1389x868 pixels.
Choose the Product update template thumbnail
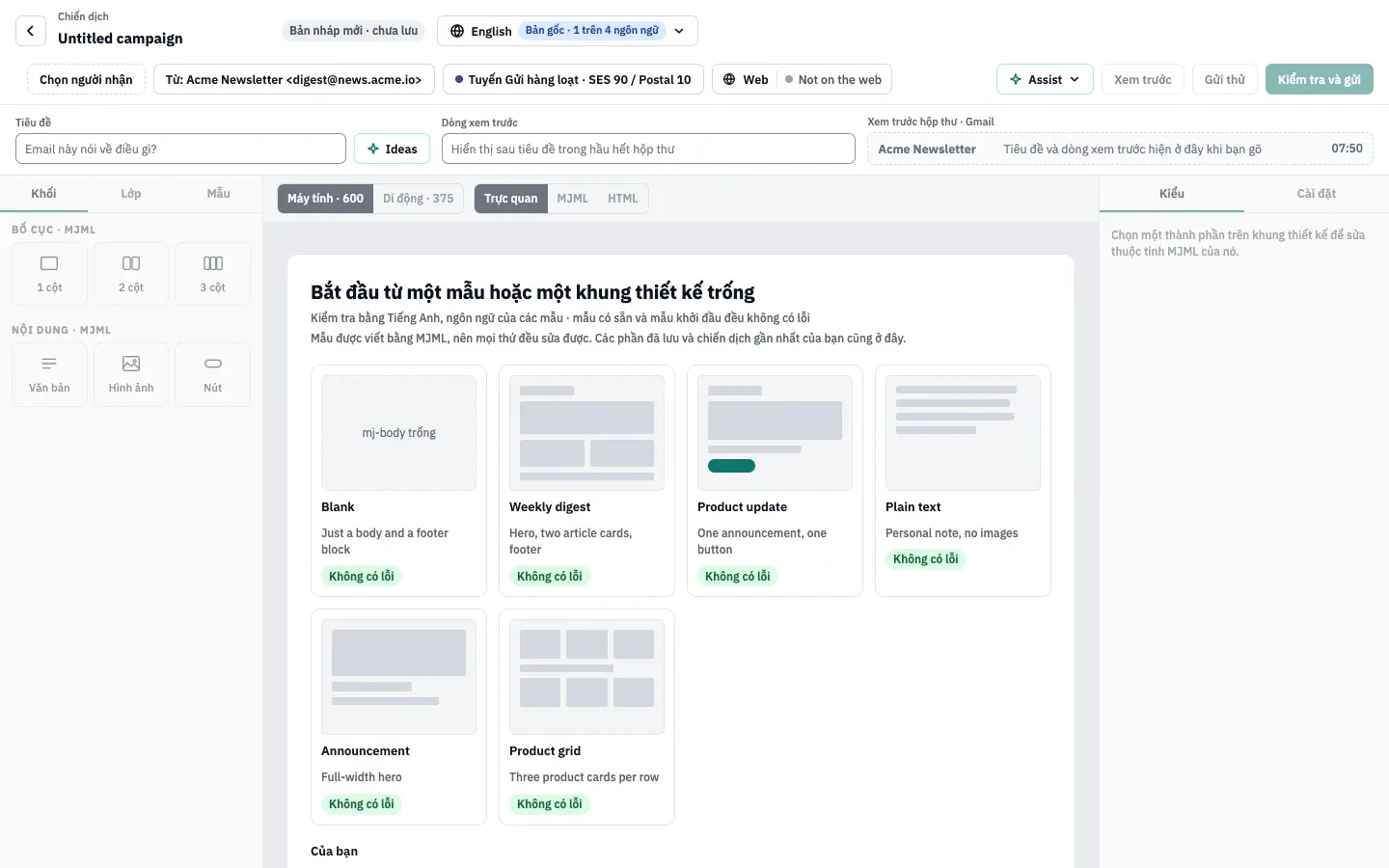point(775,433)
